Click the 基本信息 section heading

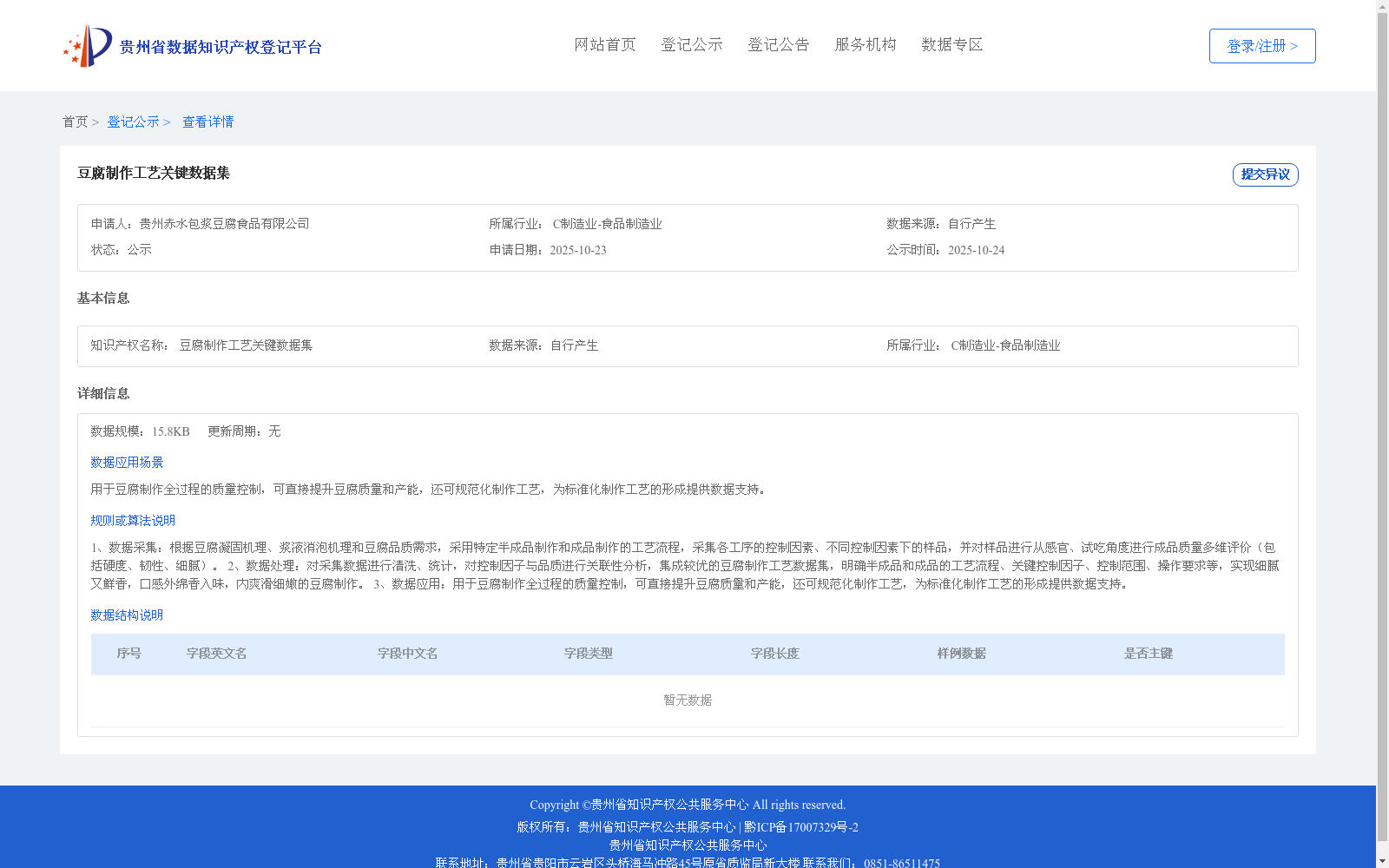[x=103, y=299]
